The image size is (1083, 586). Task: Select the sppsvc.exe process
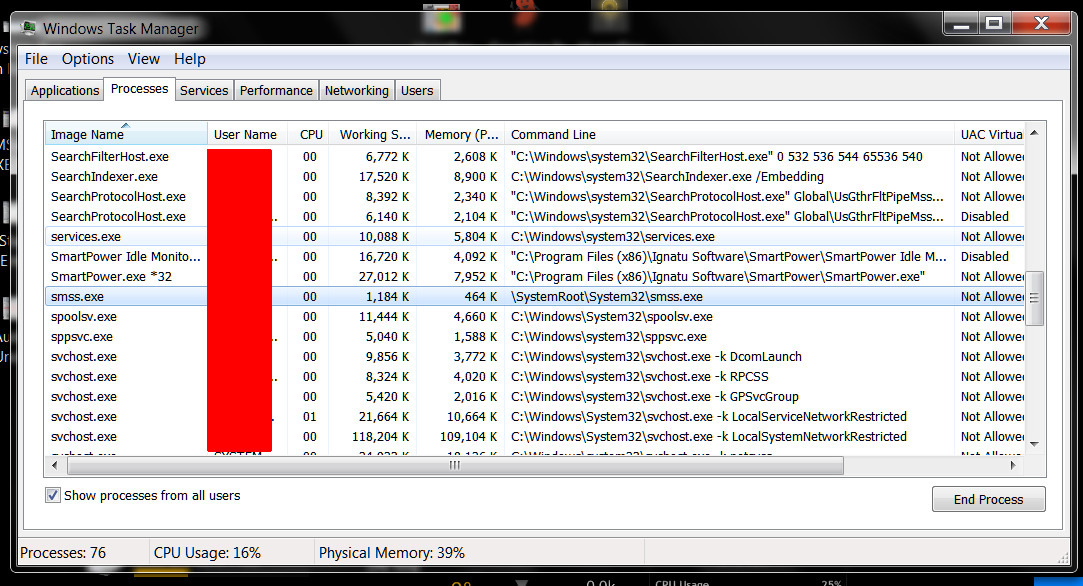pyautogui.click(x=535, y=337)
